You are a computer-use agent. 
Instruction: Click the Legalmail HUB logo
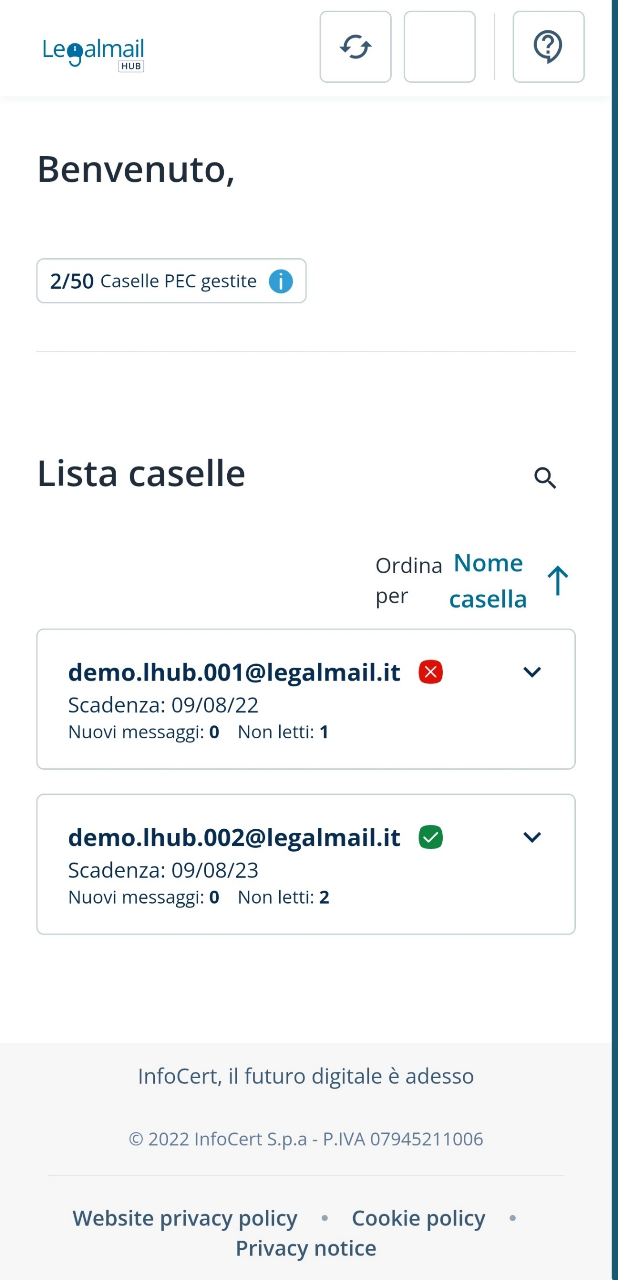point(93,50)
